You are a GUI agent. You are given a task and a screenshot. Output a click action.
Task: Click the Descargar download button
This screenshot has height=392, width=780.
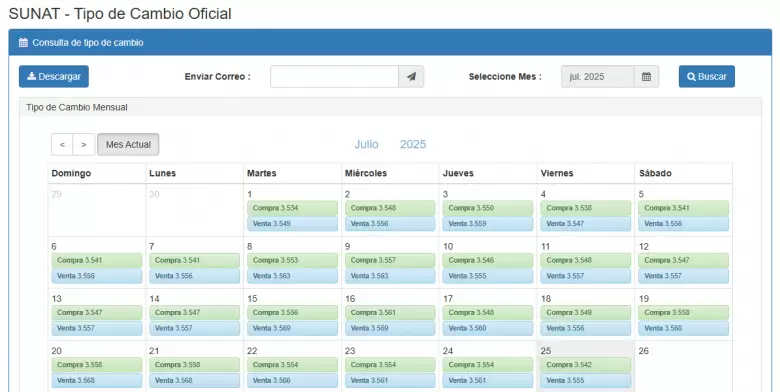[x=54, y=77]
